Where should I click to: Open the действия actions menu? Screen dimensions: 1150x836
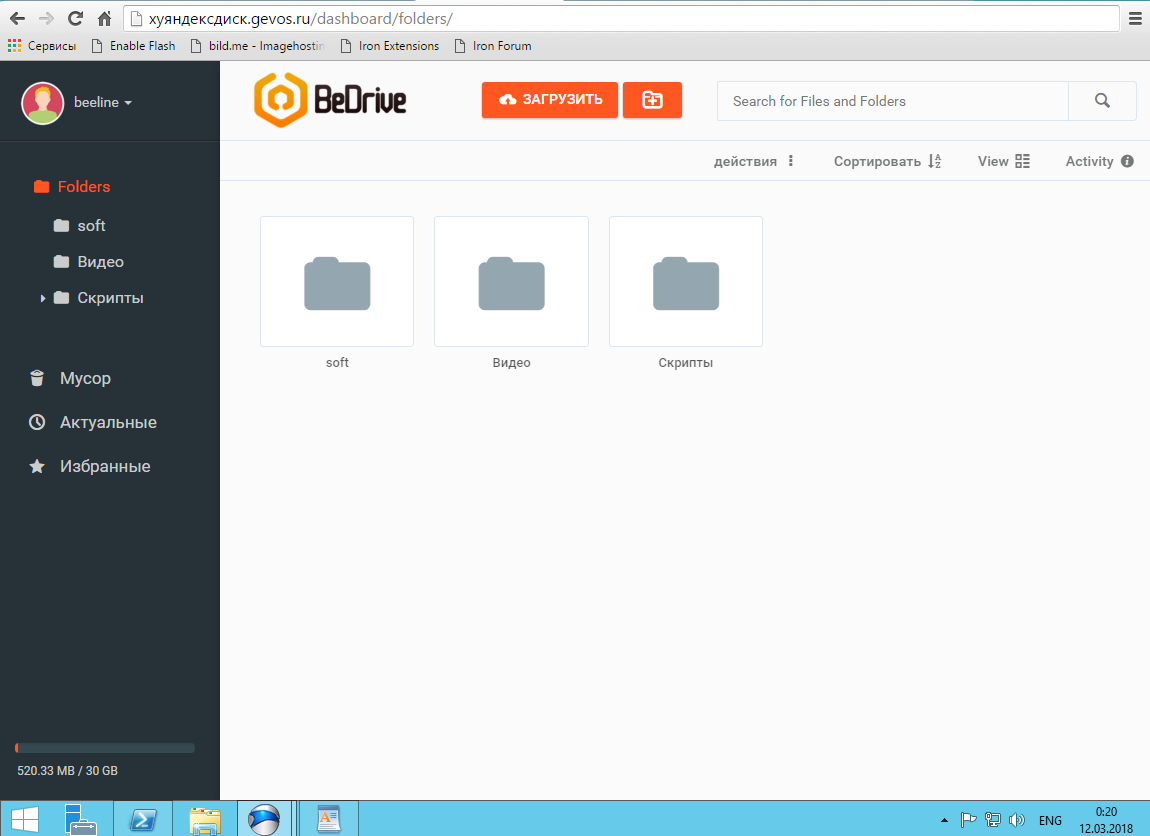[754, 161]
